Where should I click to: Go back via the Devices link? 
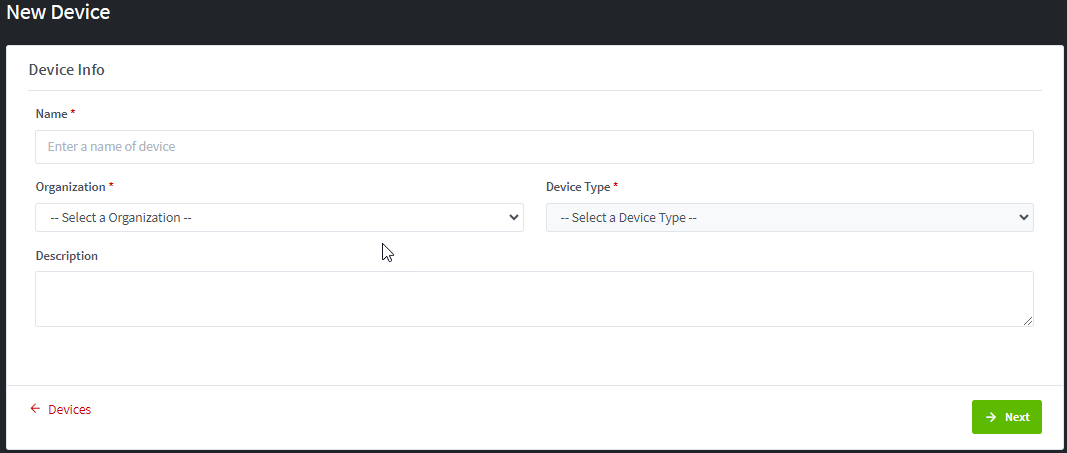[x=69, y=409]
